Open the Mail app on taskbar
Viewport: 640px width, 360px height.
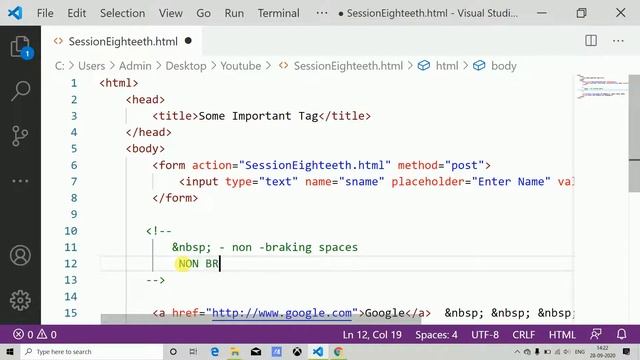256,351
